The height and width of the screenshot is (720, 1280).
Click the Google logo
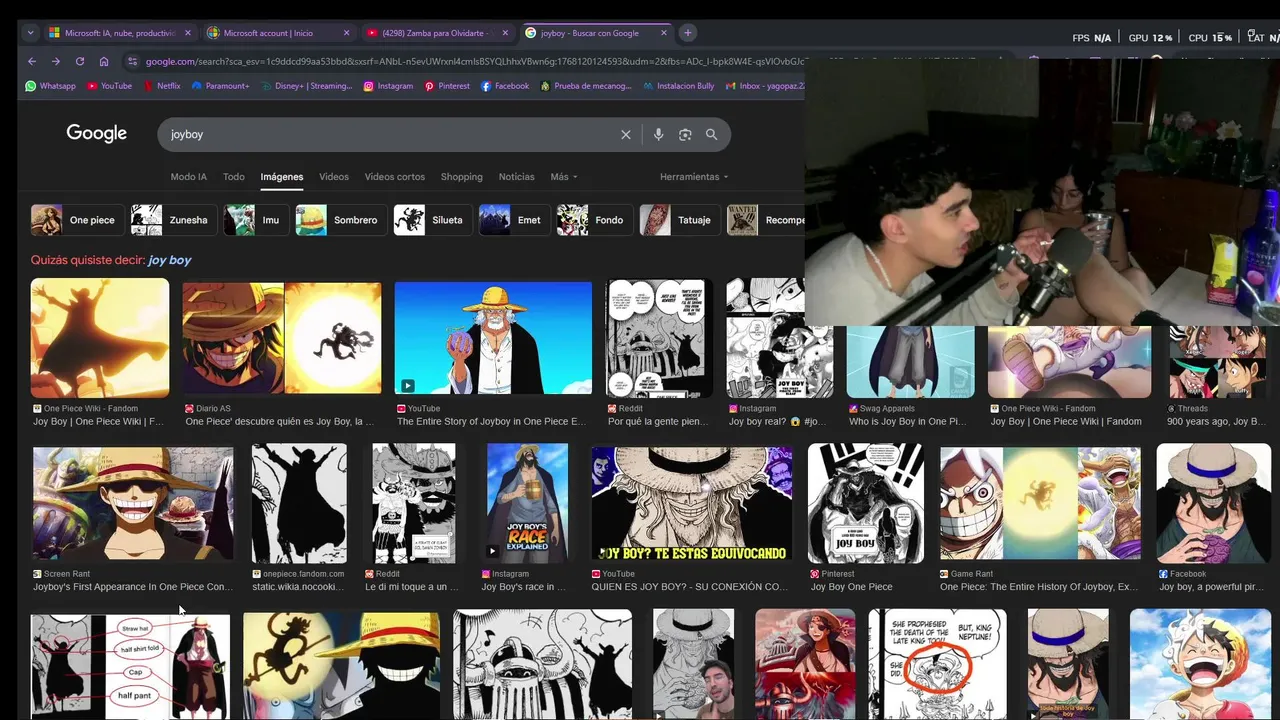point(96,134)
